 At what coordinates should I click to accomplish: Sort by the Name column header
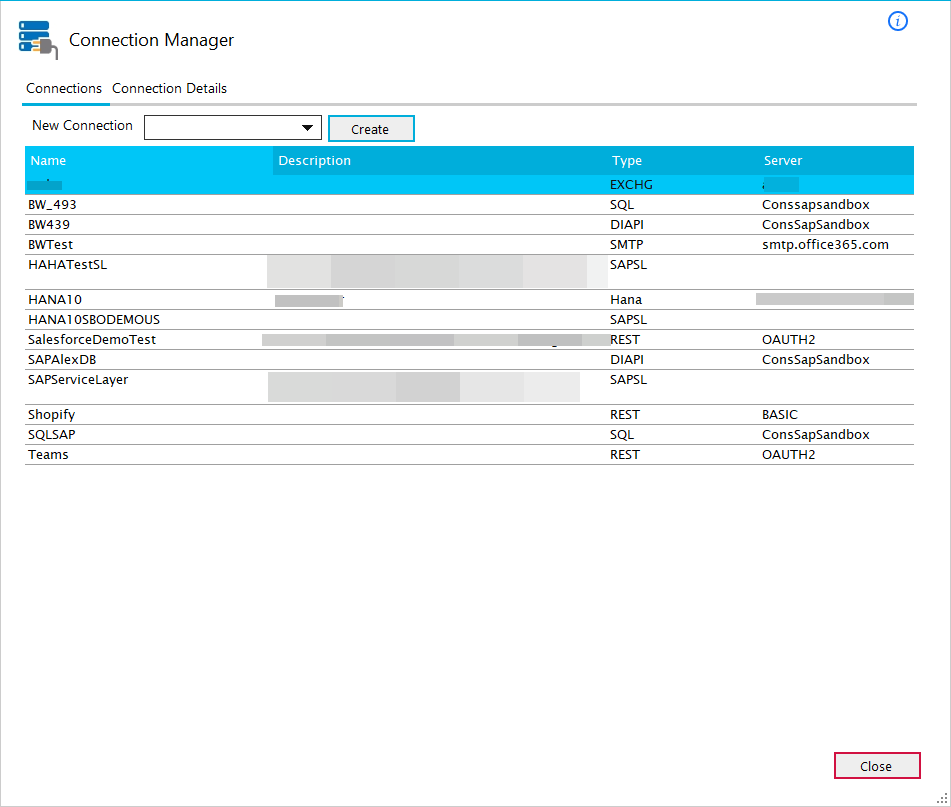coord(149,161)
